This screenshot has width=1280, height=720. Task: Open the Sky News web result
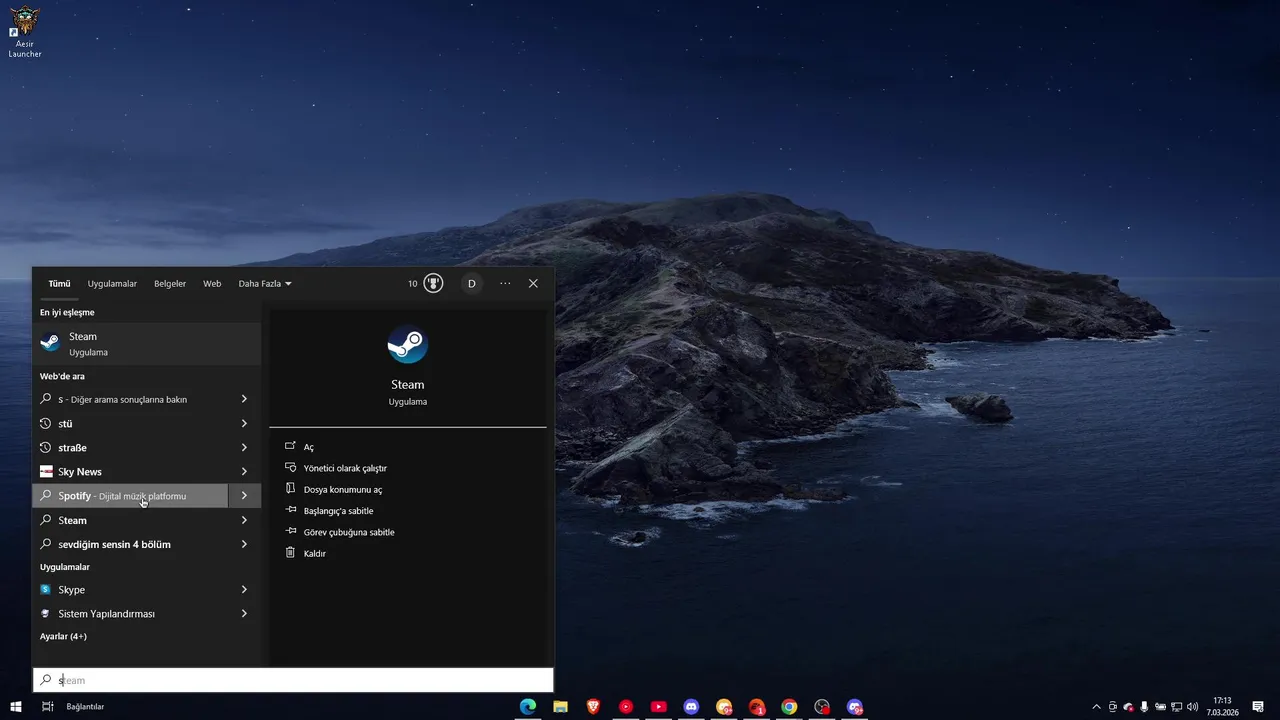point(130,471)
